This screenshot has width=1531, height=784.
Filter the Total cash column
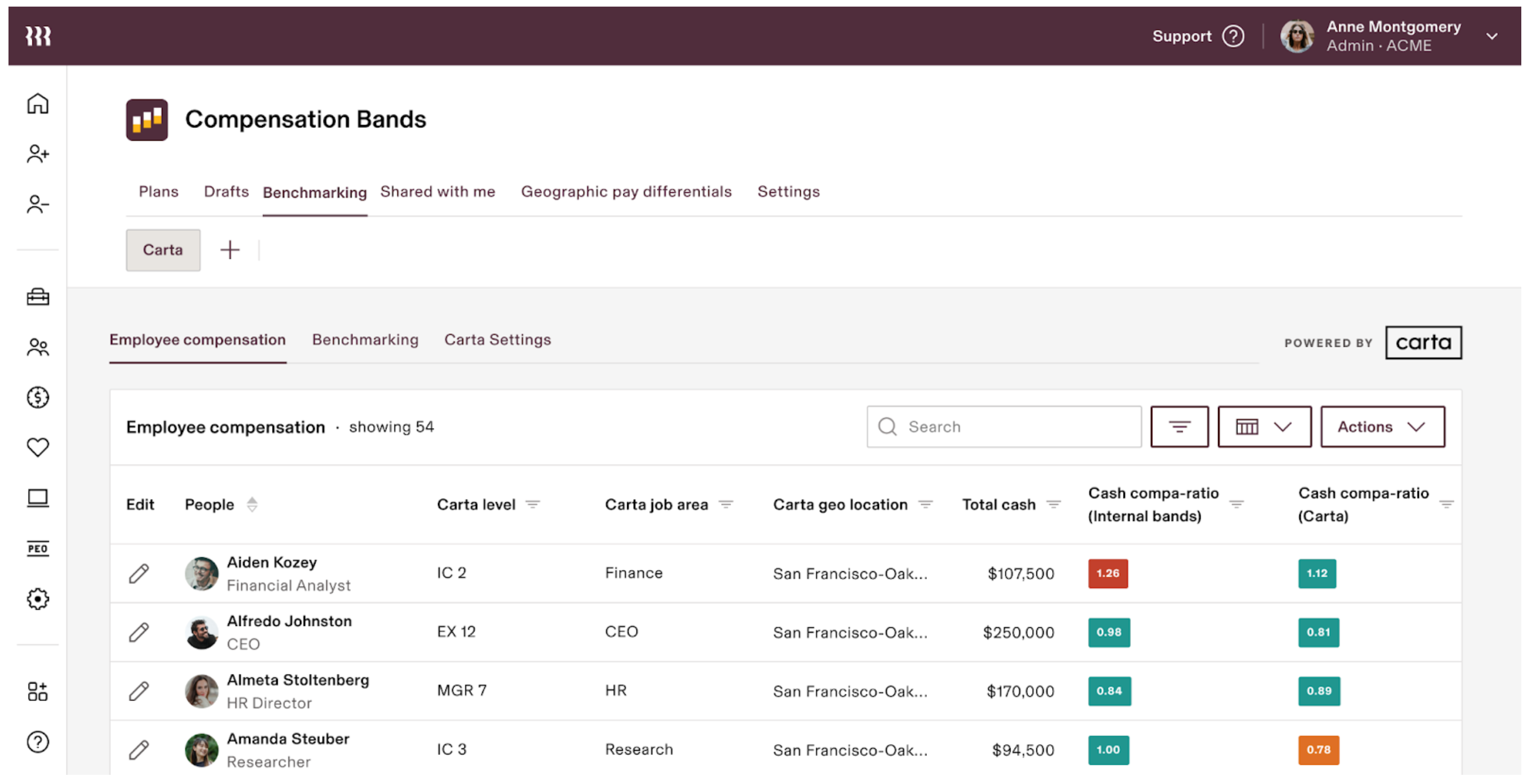pos(1053,504)
